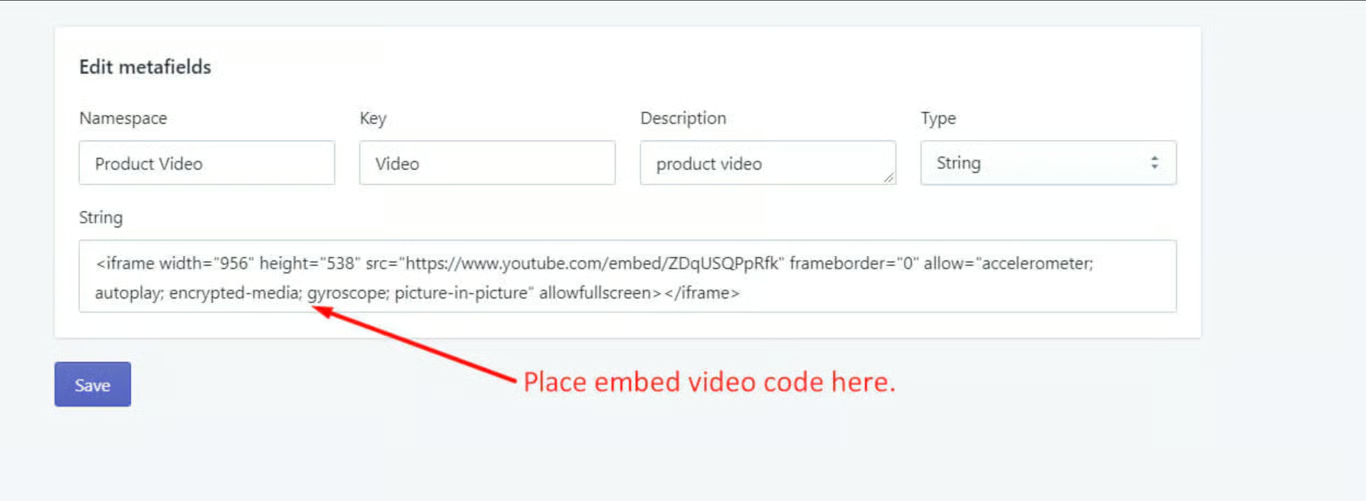Image resolution: width=1366 pixels, height=501 pixels.
Task: Click the Save button
Action: 92,385
